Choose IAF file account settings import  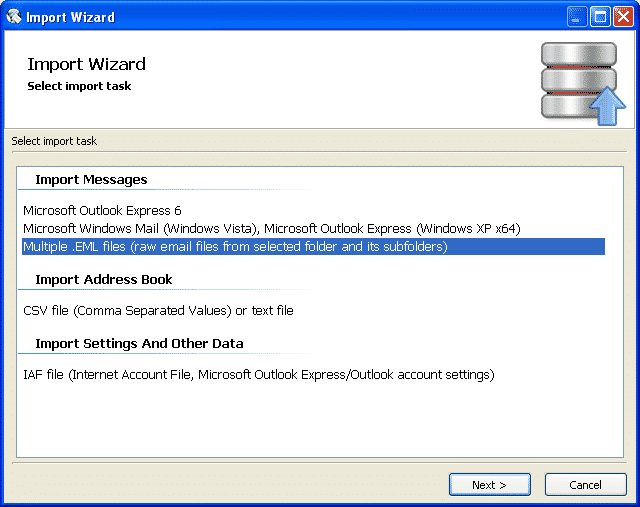pyautogui.click(x=259, y=375)
